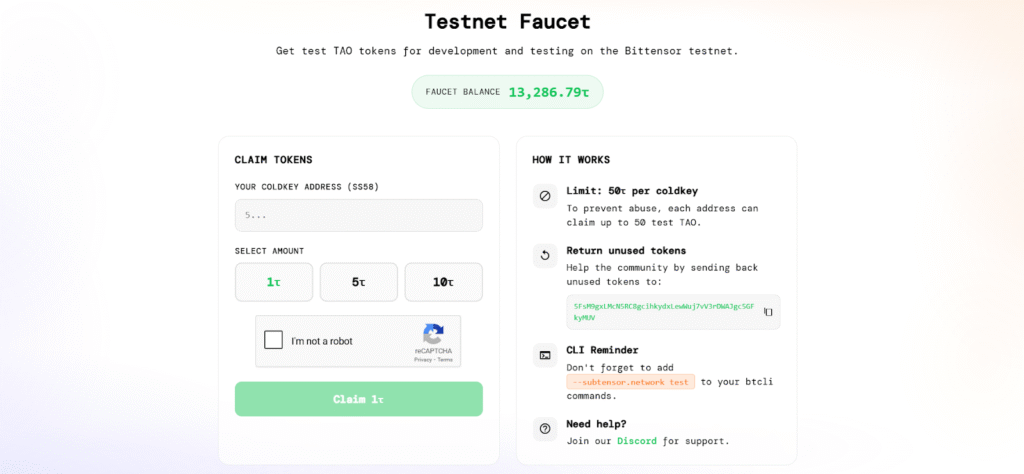Click the Faucet Balance badge

point(507,92)
